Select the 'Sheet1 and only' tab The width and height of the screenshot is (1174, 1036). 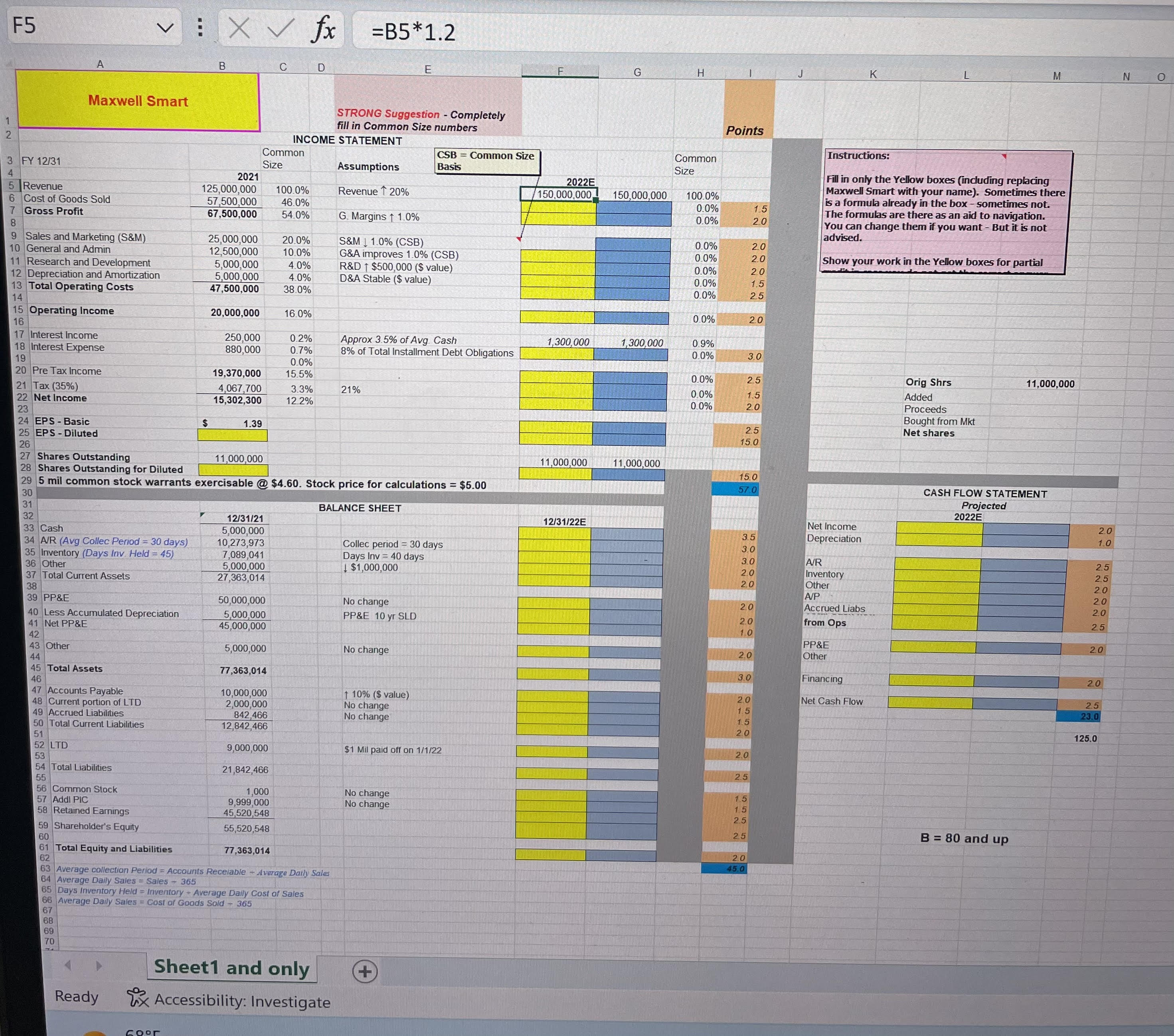[x=231, y=968]
